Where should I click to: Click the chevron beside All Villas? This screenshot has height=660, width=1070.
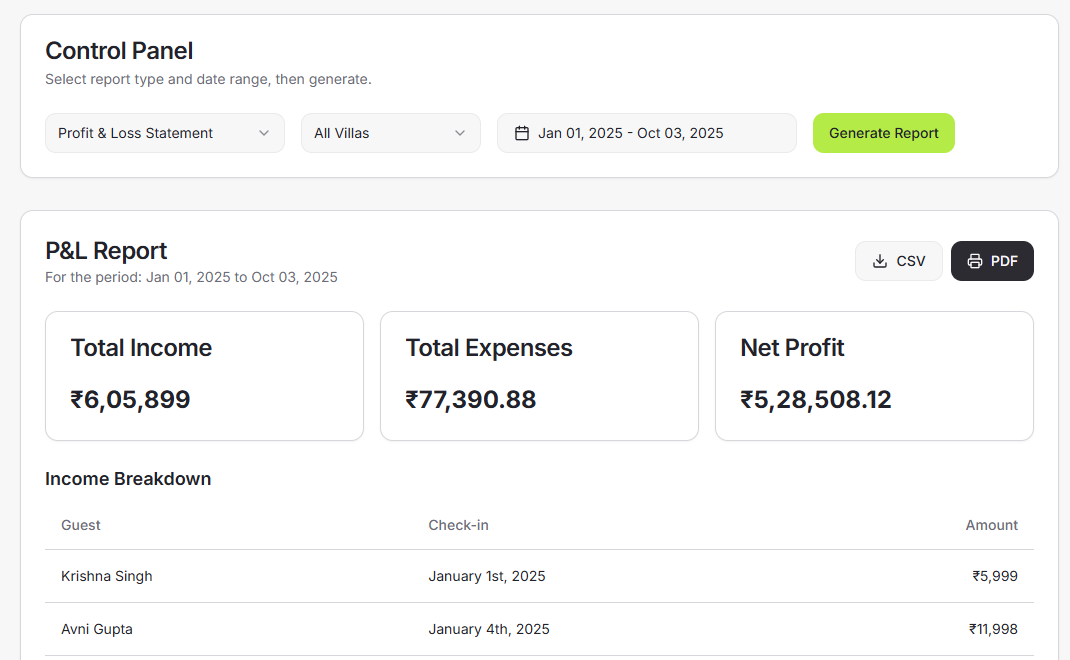click(x=460, y=132)
